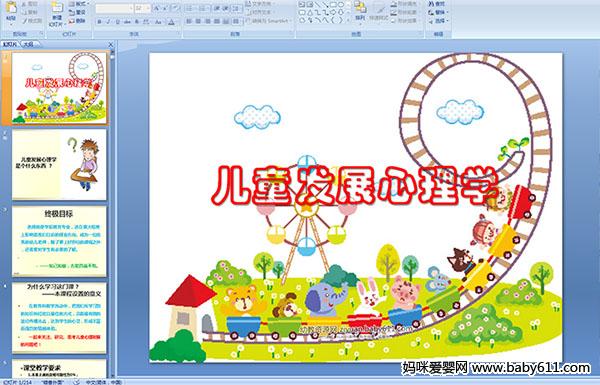This screenshot has width=600, height=385.
Task: Select the oval shape in shapes gallery
Action: 340,4
